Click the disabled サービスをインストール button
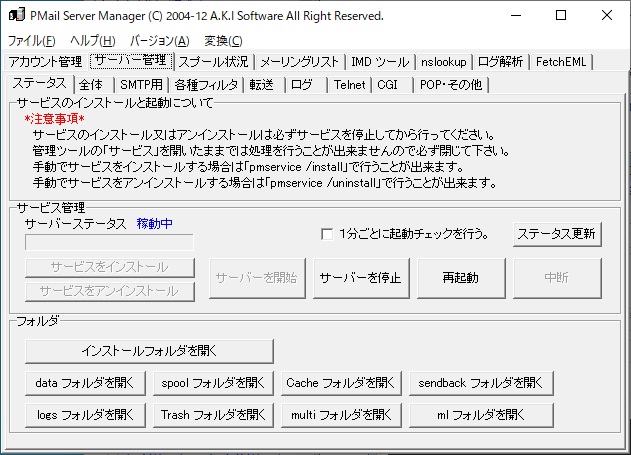This screenshot has height=455, width=631. (x=109, y=268)
